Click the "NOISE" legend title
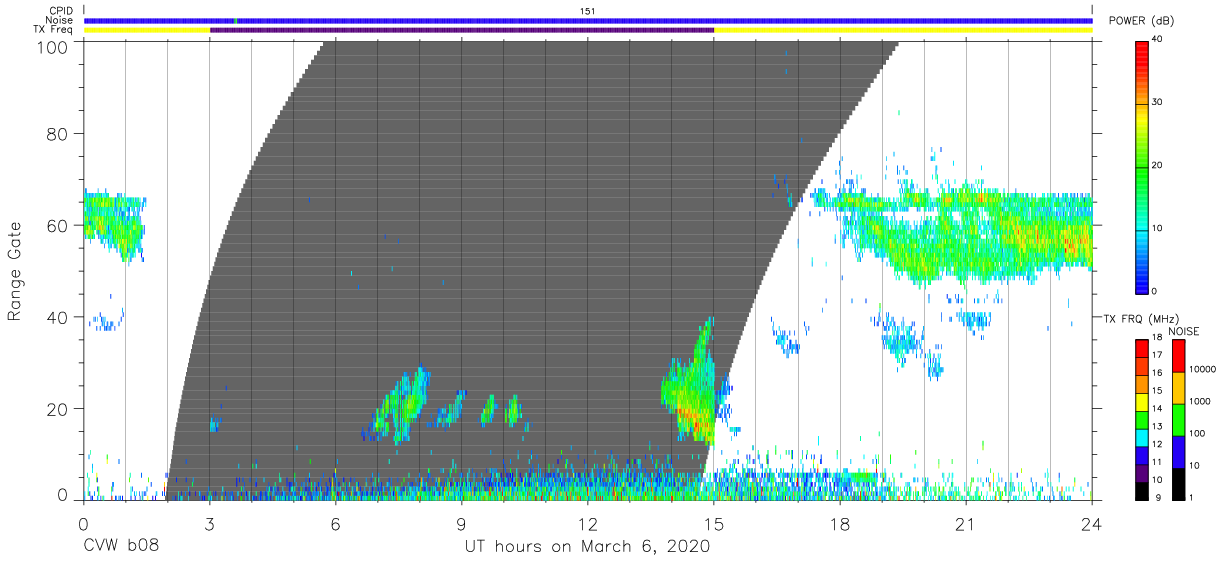 click(x=1185, y=331)
